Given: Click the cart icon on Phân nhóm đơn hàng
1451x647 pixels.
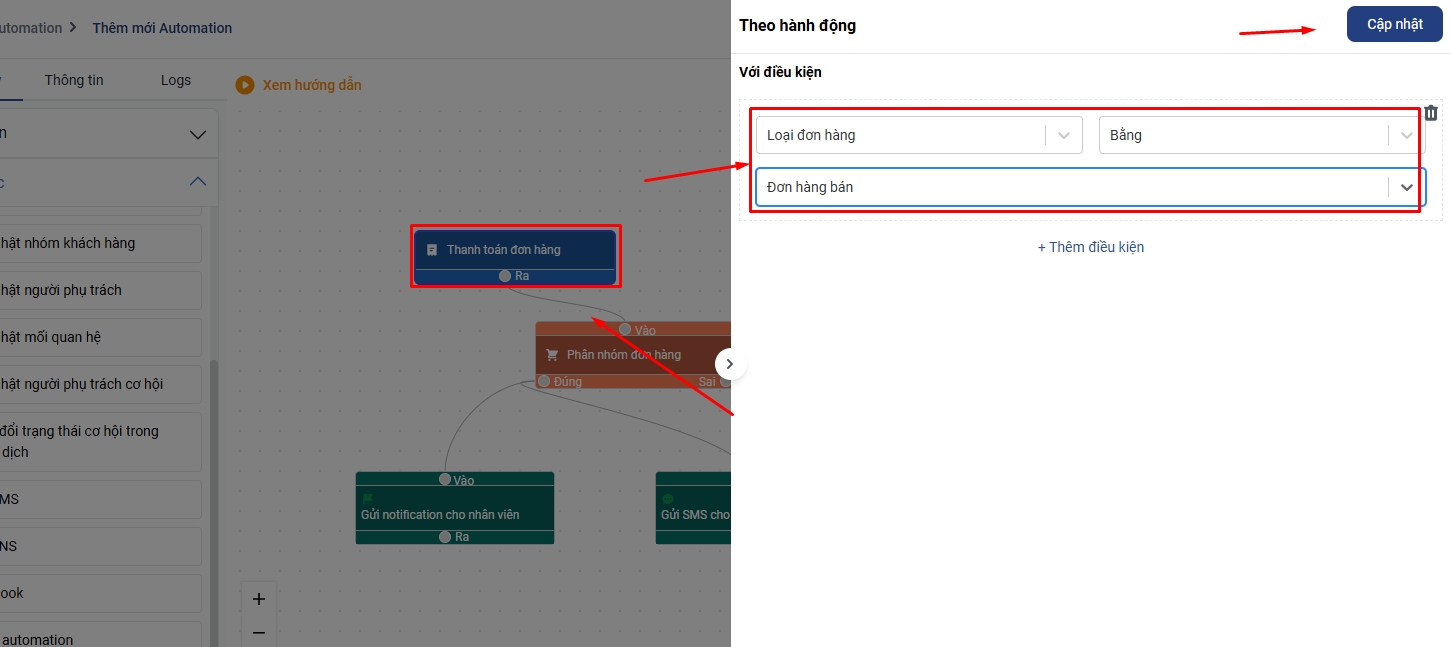Looking at the screenshot, I should (552, 355).
